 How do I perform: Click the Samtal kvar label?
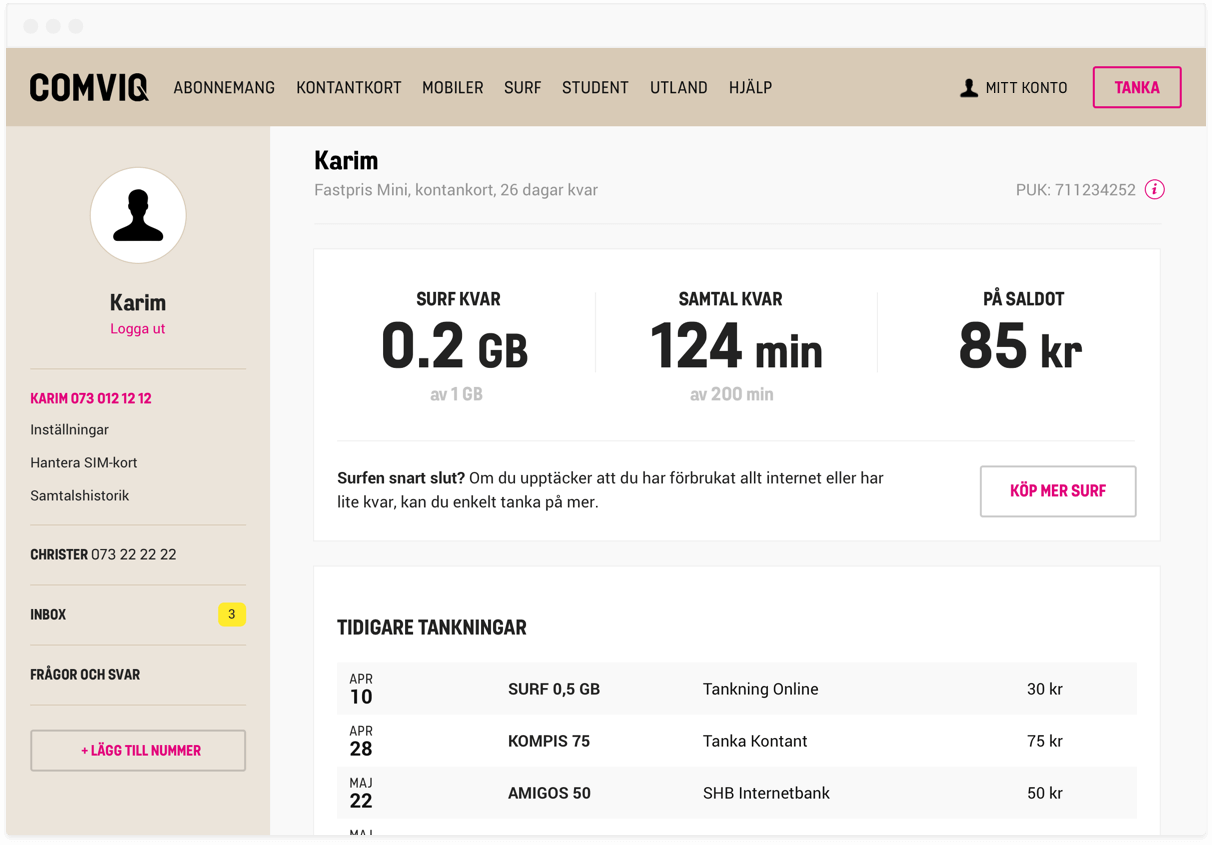pos(731,299)
